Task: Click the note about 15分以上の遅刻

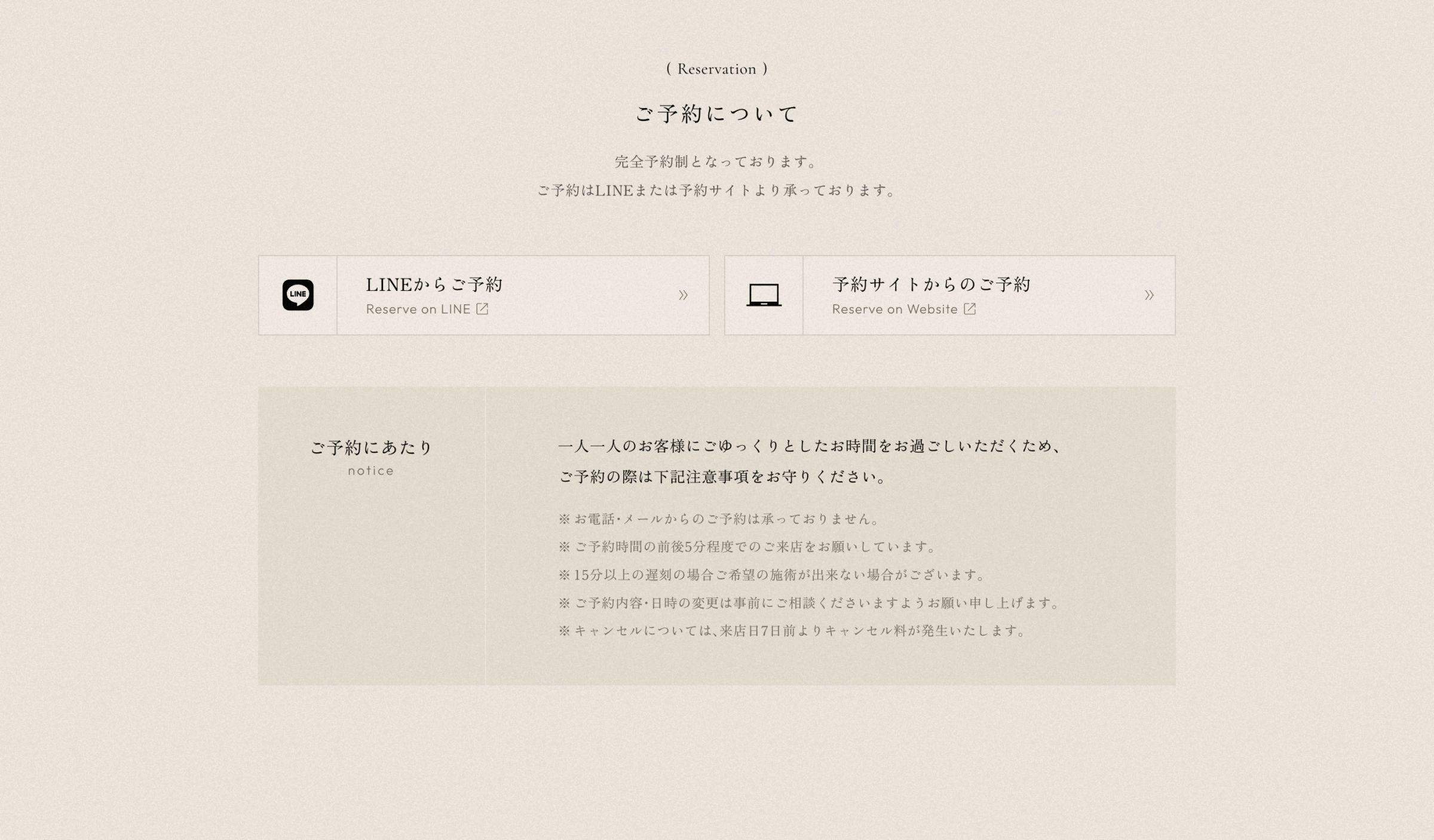Action: (x=773, y=575)
